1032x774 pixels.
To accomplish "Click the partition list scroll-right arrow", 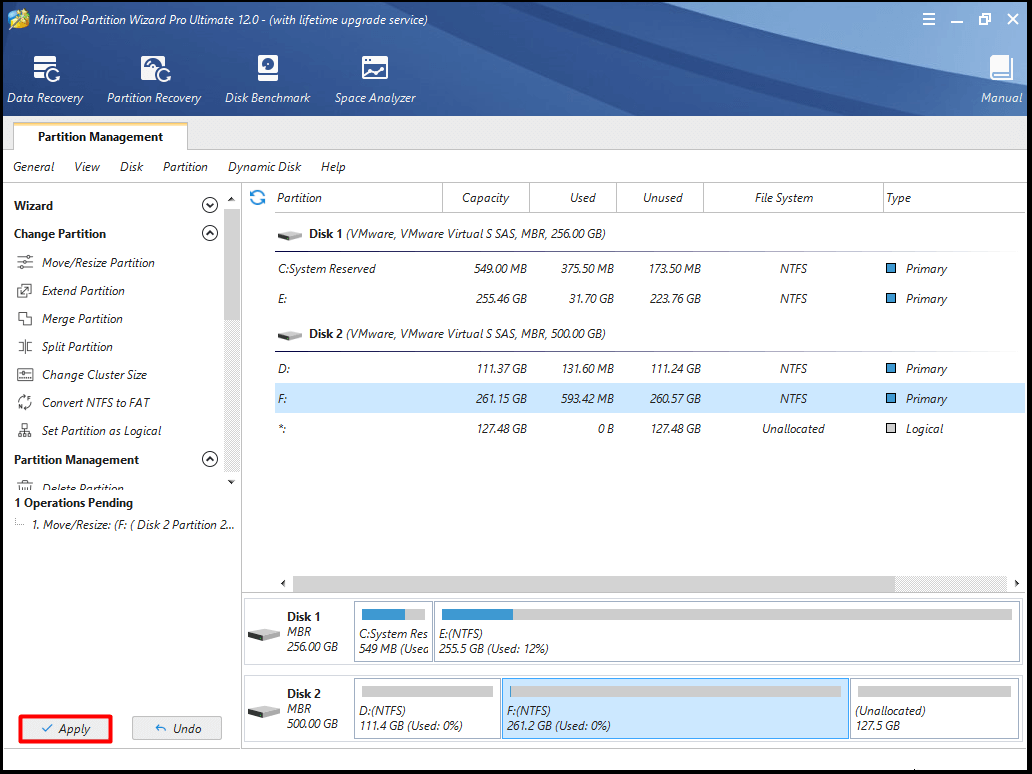I will (x=1017, y=583).
